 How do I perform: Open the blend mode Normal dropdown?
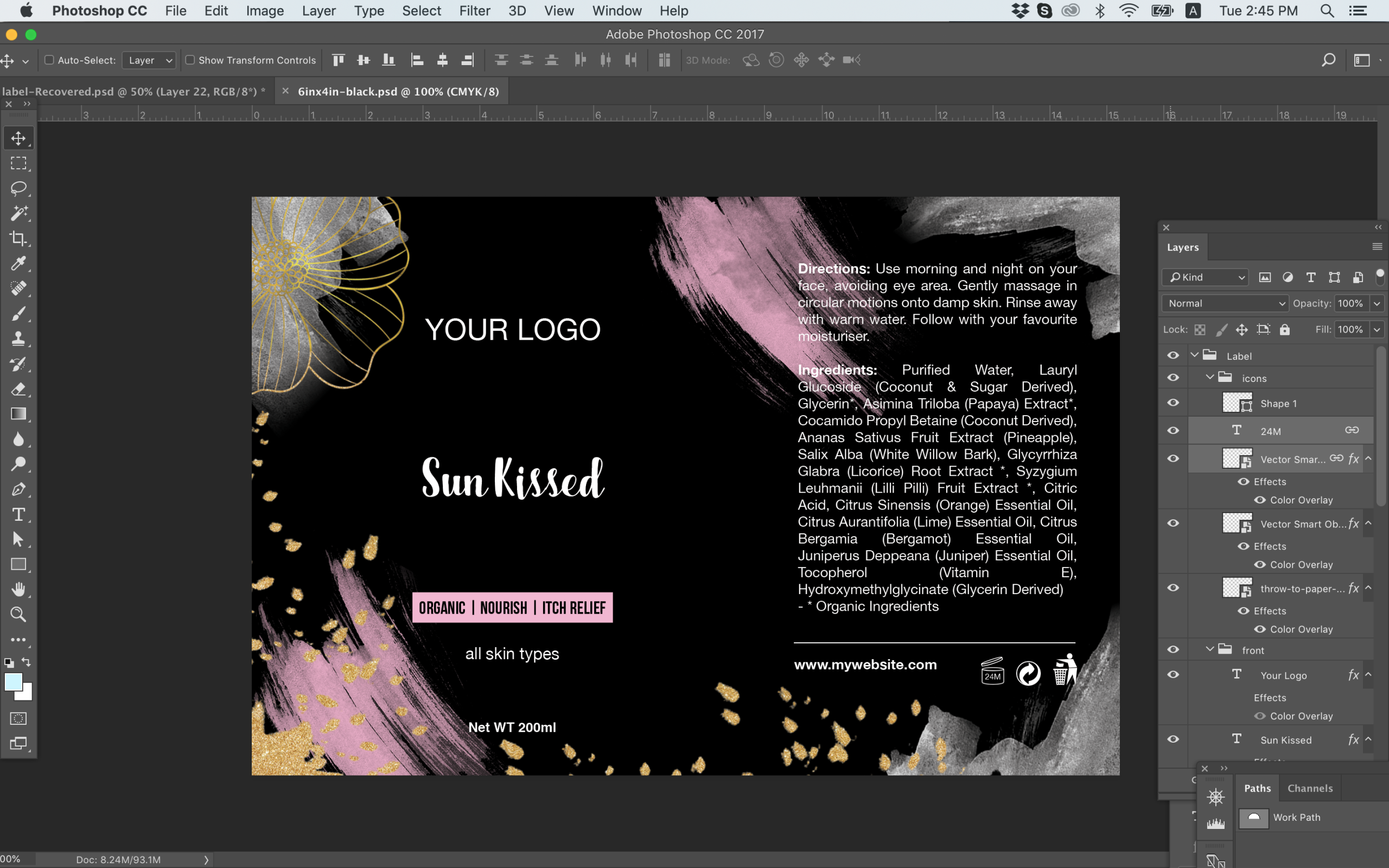[x=1225, y=303]
